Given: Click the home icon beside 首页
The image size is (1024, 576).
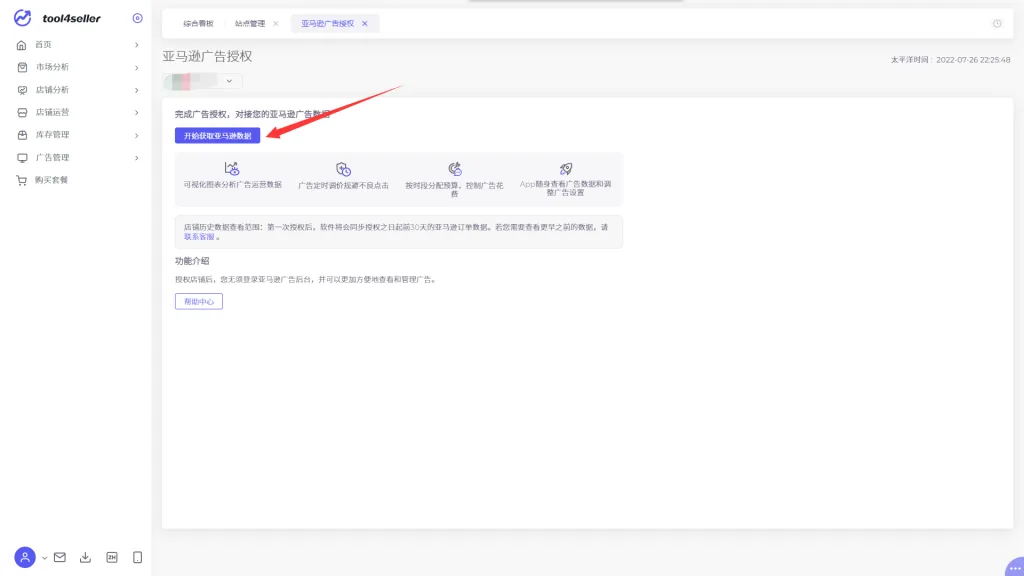Looking at the screenshot, I should click(22, 45).
